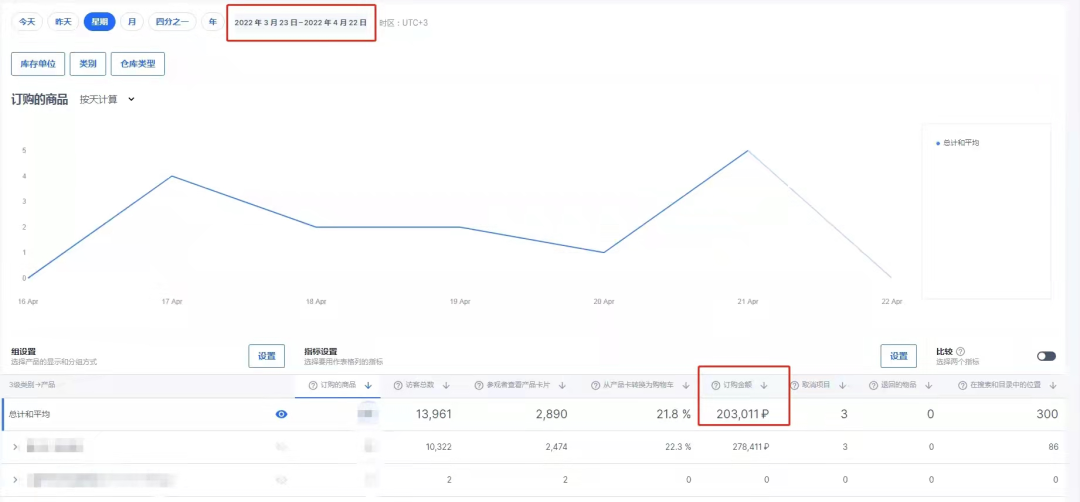Select the 月 period tab
The image size is (1080, 502).
point(132,22)
